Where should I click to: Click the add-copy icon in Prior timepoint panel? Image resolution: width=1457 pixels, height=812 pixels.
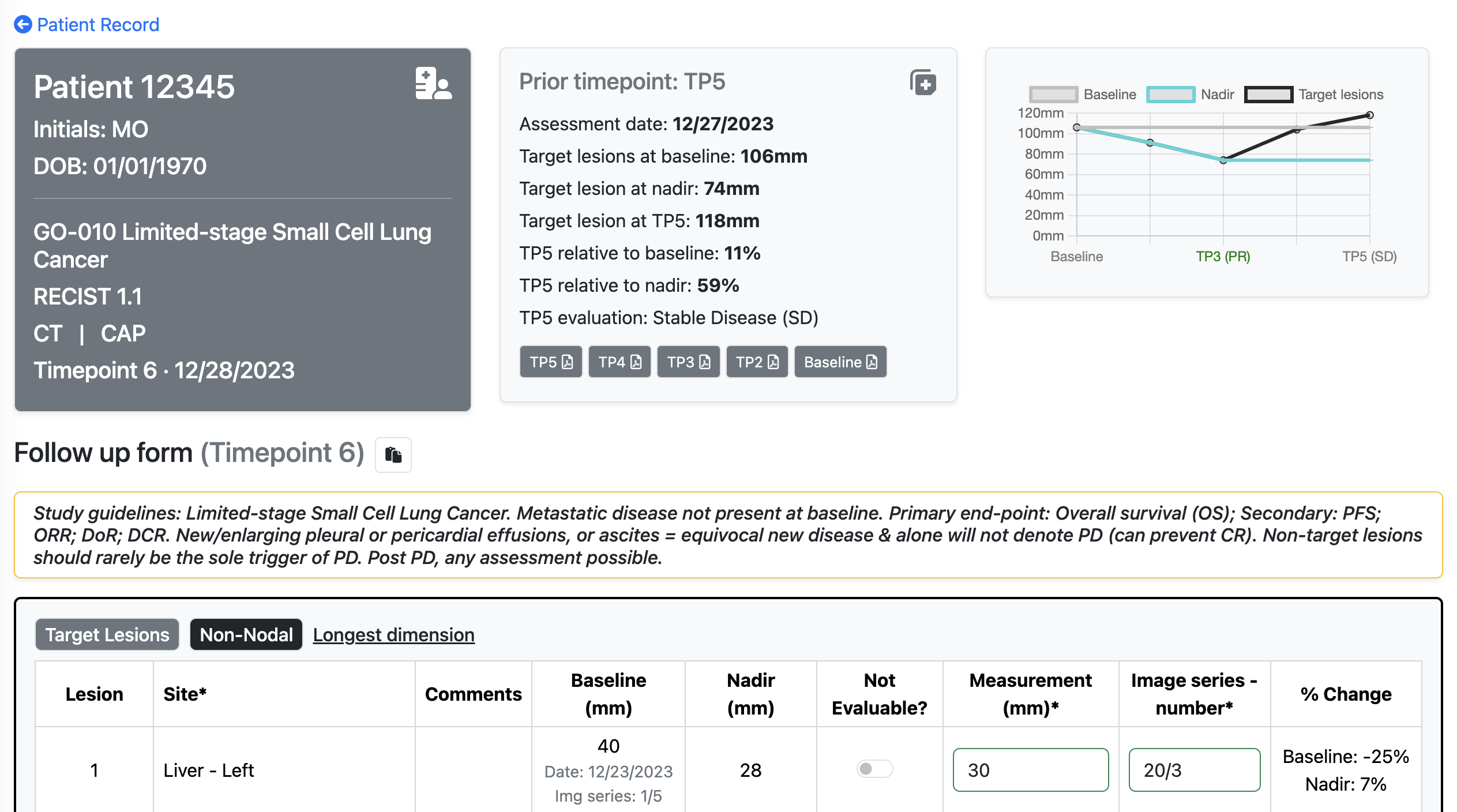pos(923,82)
